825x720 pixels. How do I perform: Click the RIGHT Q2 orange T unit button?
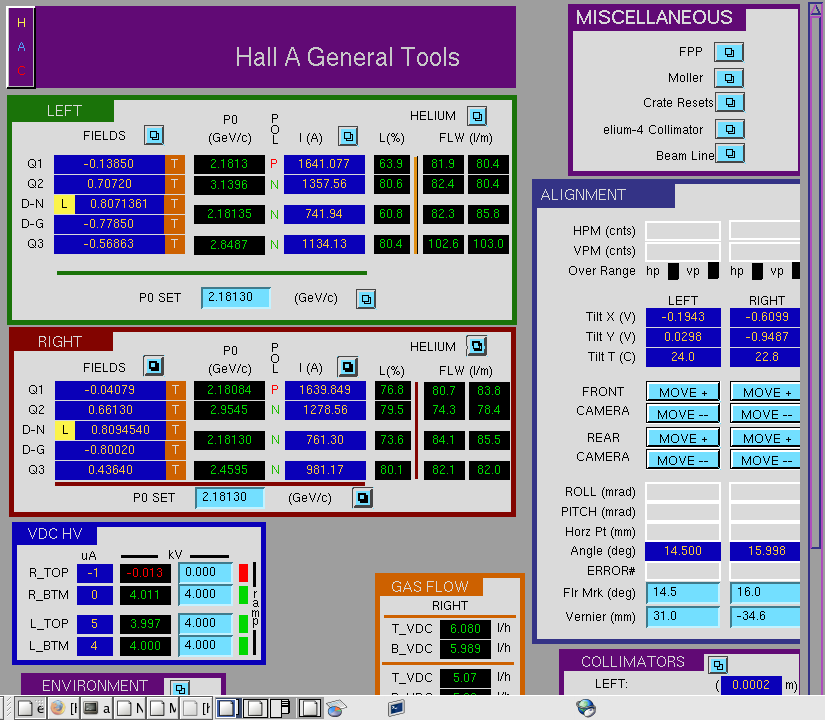(176, 409)
